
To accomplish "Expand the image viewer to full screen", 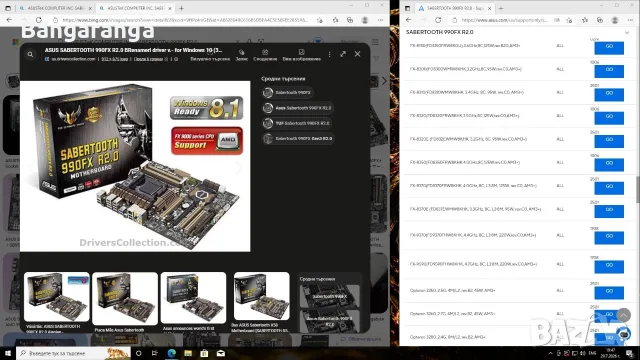I will tap(343, 54).
